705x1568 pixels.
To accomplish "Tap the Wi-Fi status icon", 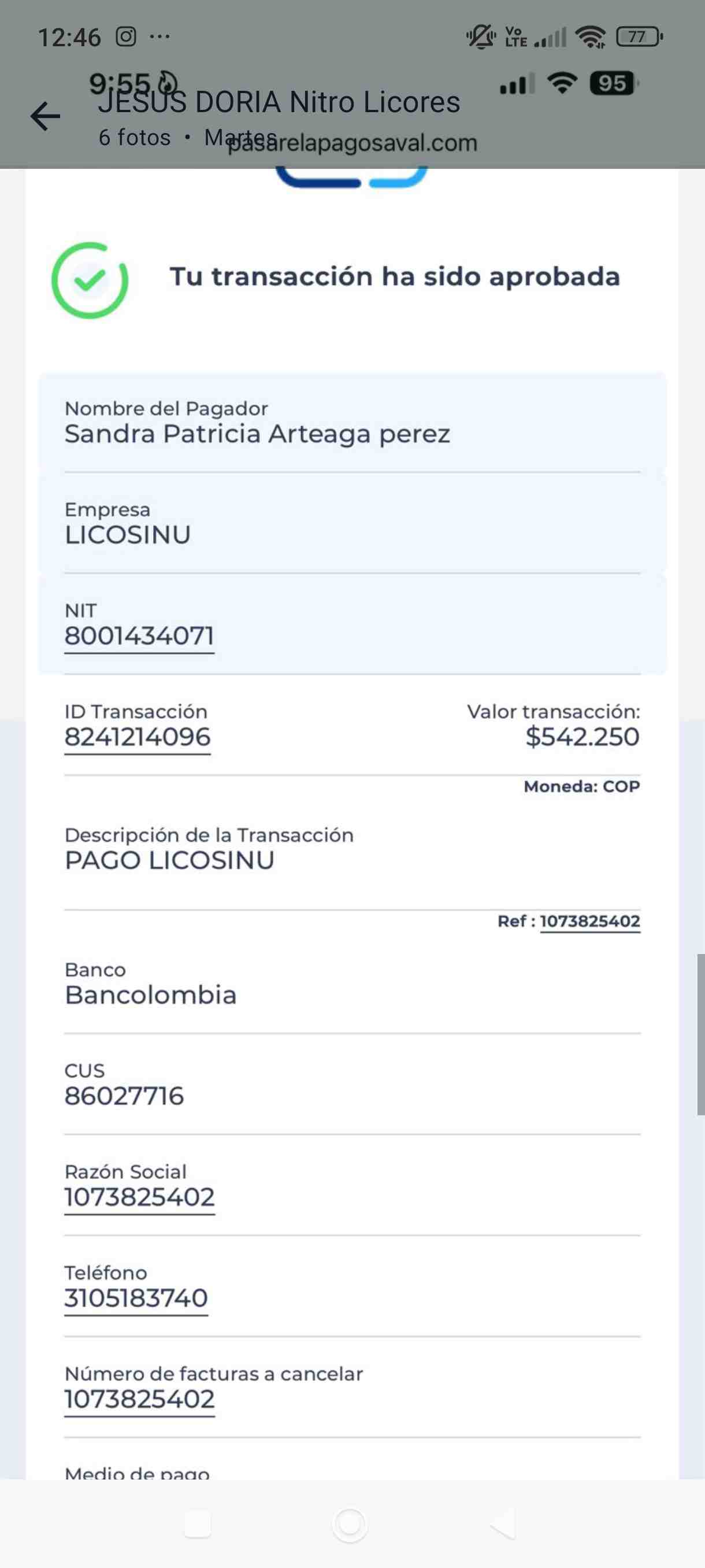I will point(591,37).
